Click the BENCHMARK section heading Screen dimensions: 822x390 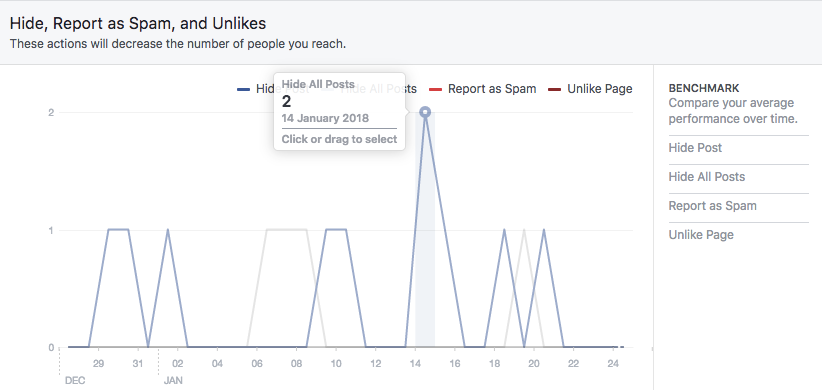click(x=704, y=88)
